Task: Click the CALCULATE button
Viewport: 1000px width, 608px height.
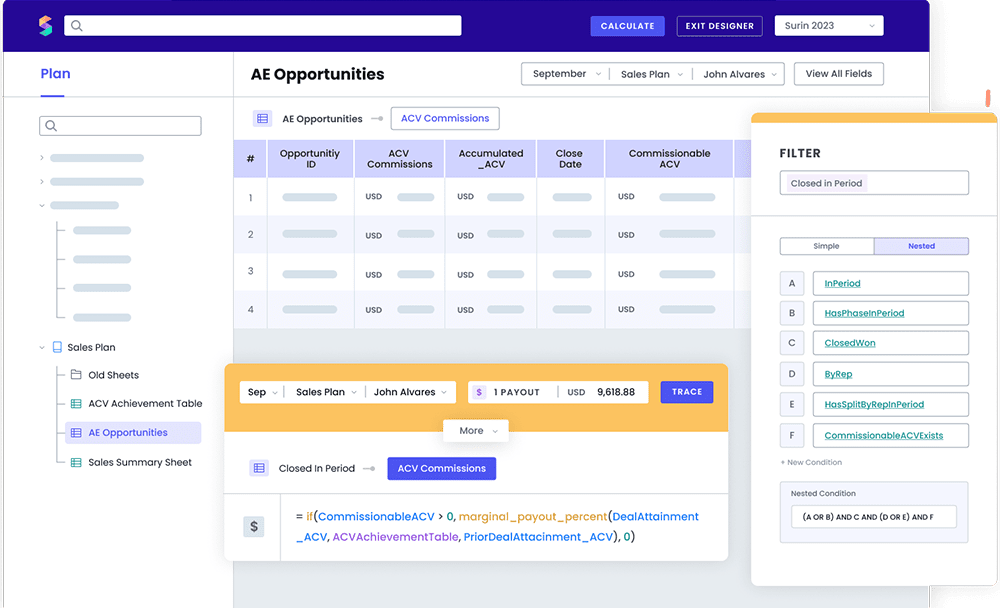Action: (x=627, y=25)
